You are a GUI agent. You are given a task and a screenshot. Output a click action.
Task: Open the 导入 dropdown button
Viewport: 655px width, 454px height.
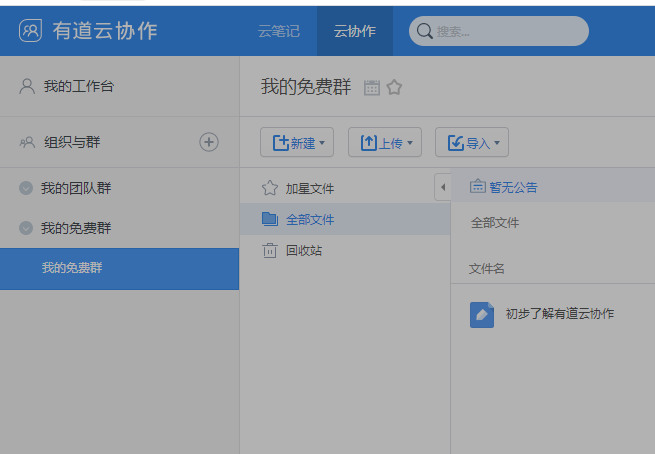pos(472,142)
